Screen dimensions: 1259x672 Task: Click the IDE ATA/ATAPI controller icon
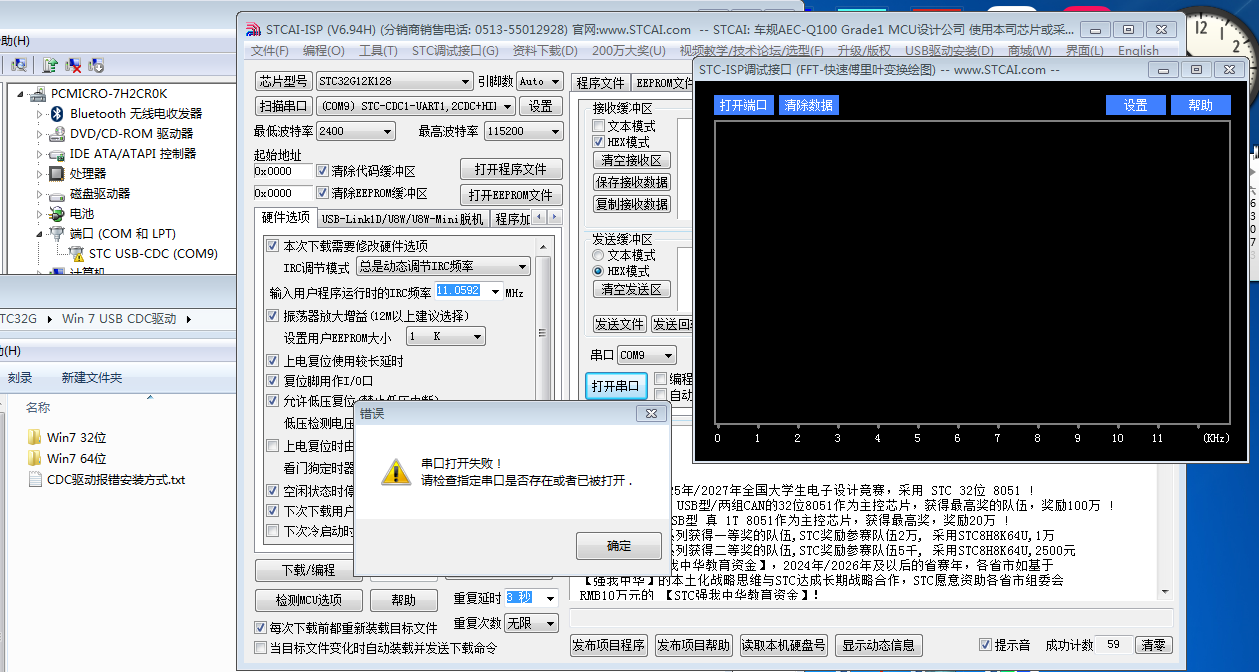(58, 154)
